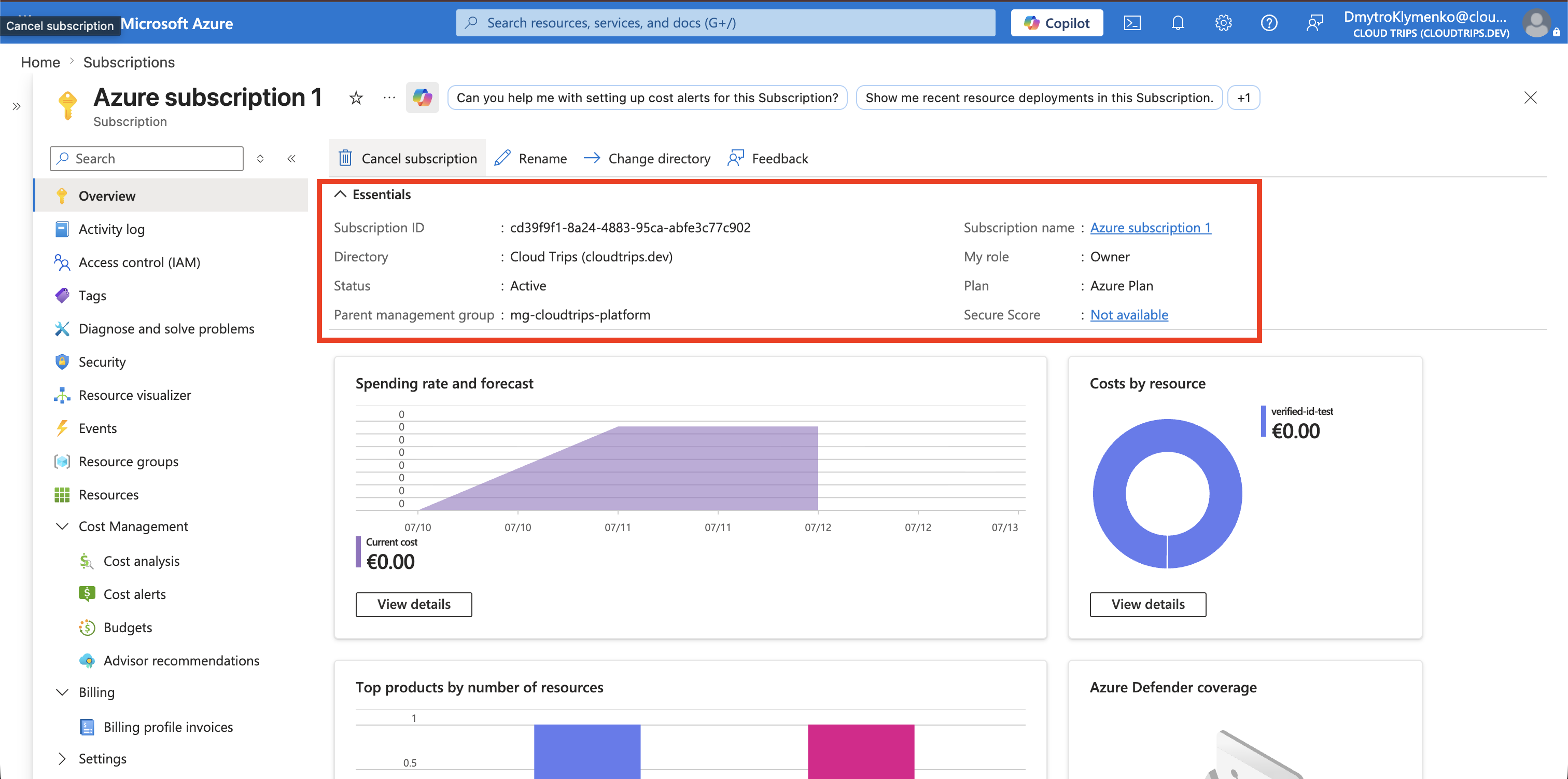Click the Diagnose and solve problems icon
This screenshot has height=779, width=1568.
click(62, 329)
